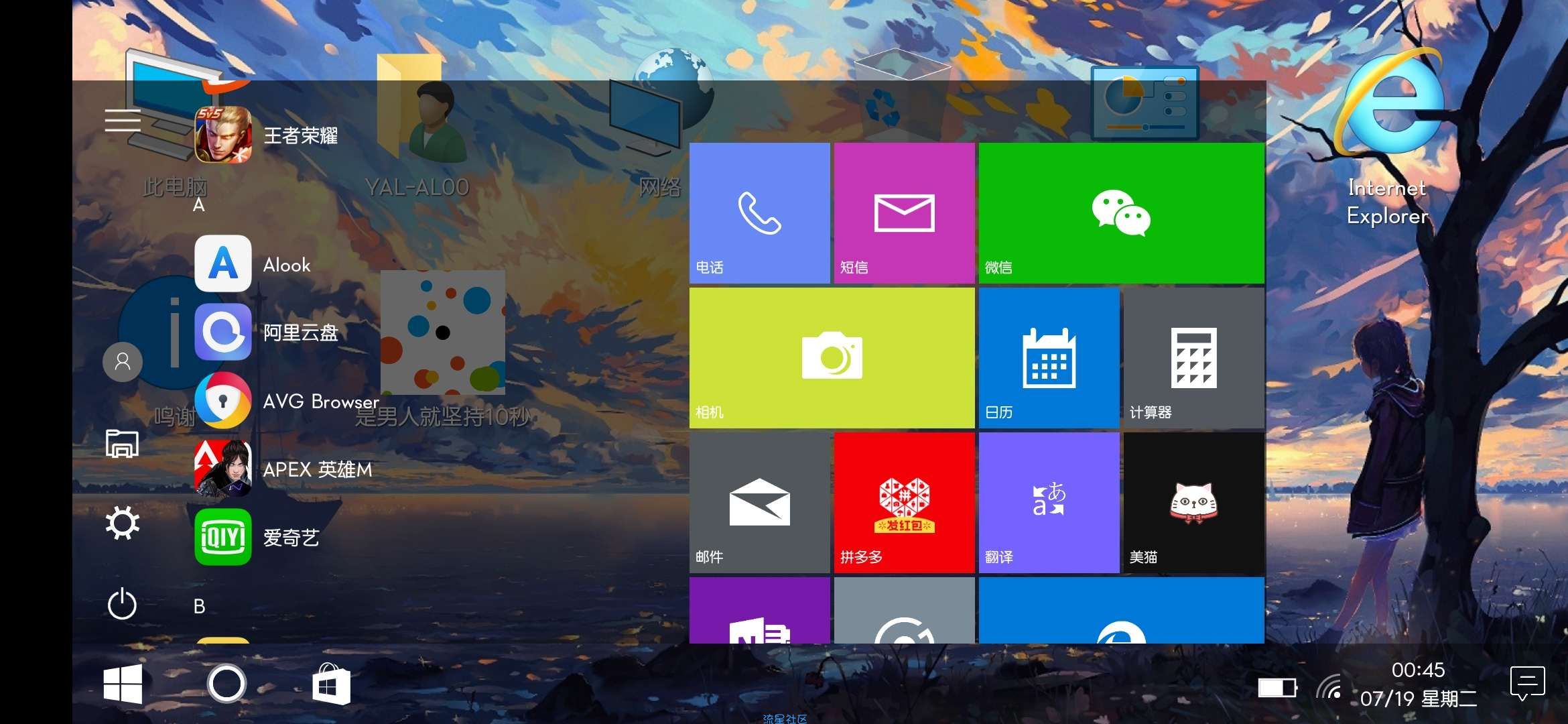Click the power button icon
The height and width of the screenshot is (724, 1568).
122,604
